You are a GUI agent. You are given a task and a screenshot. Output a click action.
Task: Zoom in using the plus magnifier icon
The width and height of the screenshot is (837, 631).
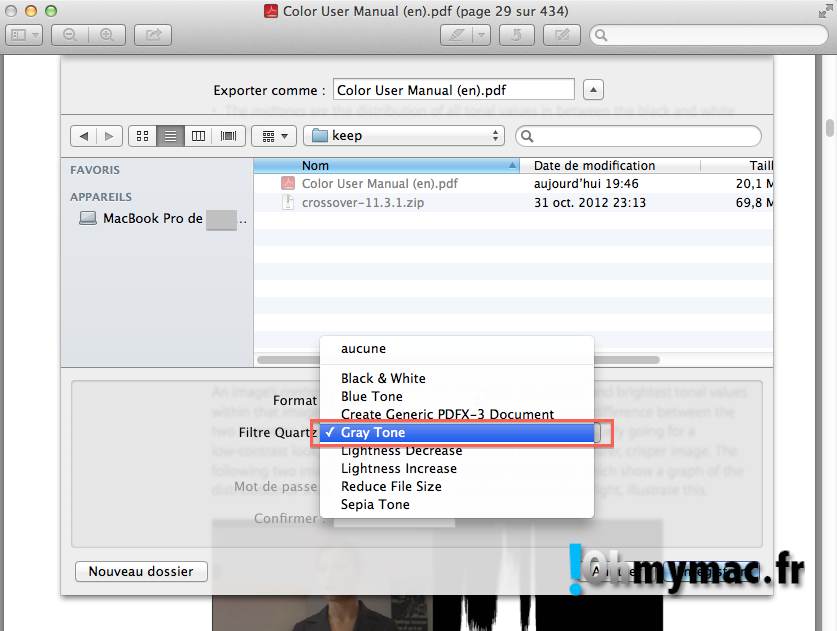click(x=107, y=35)
